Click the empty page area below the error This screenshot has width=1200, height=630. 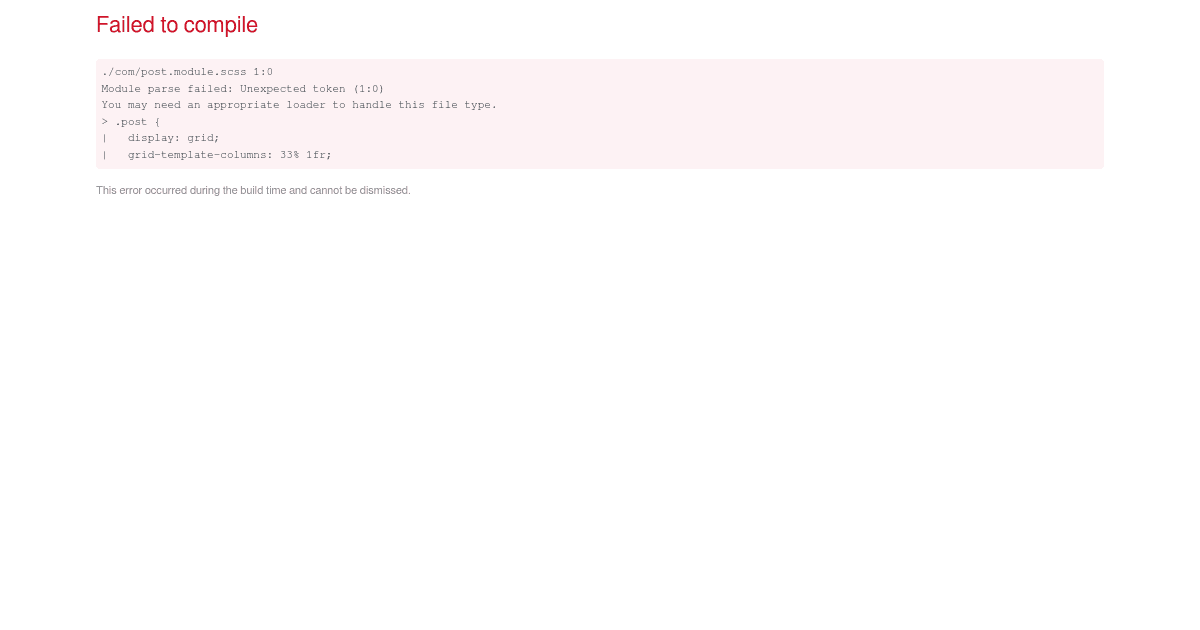tap(600, 400)
